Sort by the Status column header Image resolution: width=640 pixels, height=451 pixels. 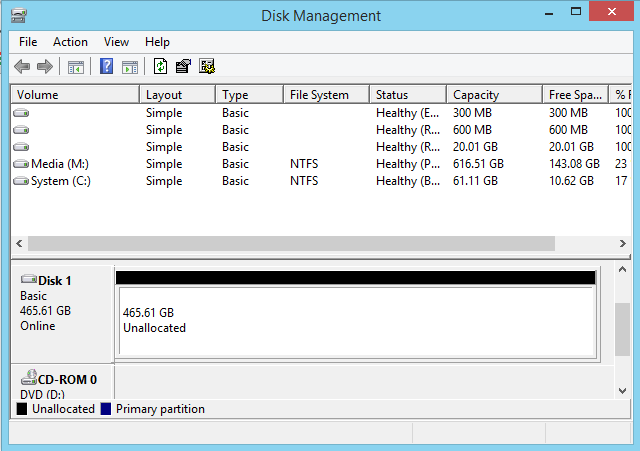point(408,95)
